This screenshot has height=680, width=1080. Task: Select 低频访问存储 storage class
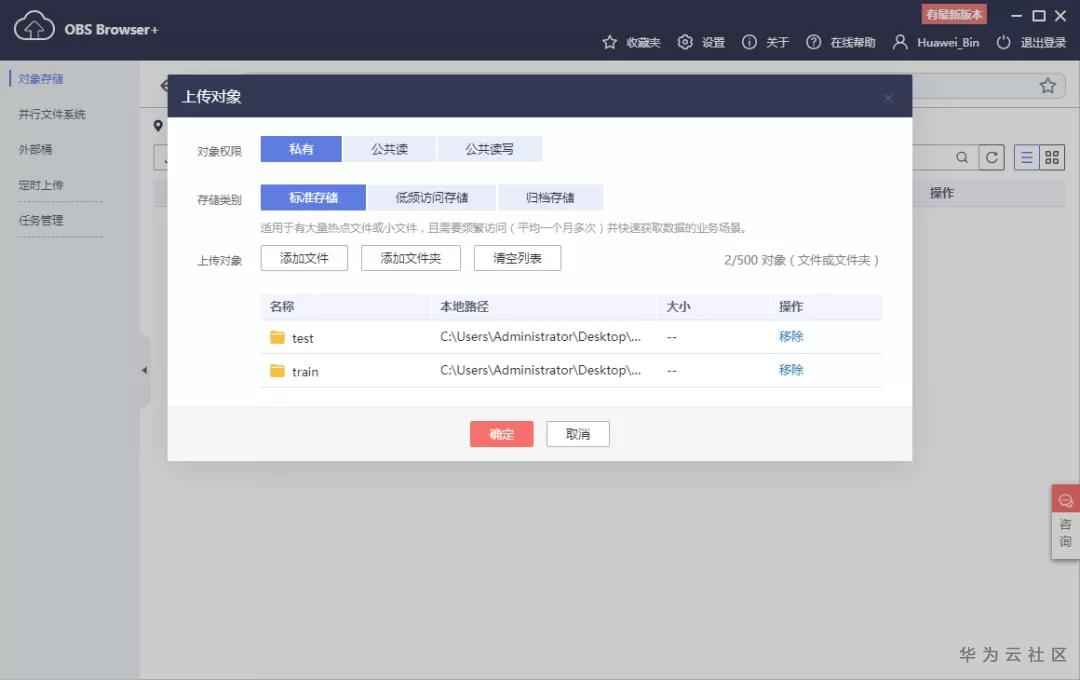click(x=432, y=198)
